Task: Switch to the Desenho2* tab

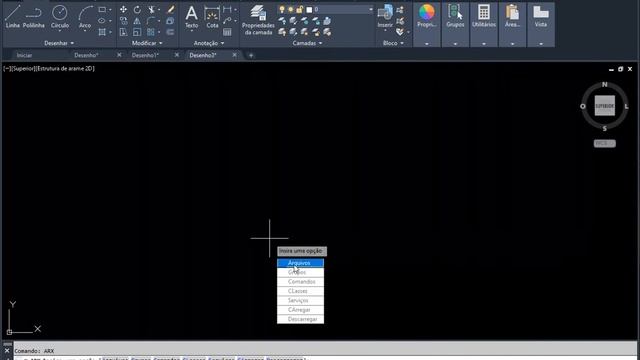Action: coord(203,55)
